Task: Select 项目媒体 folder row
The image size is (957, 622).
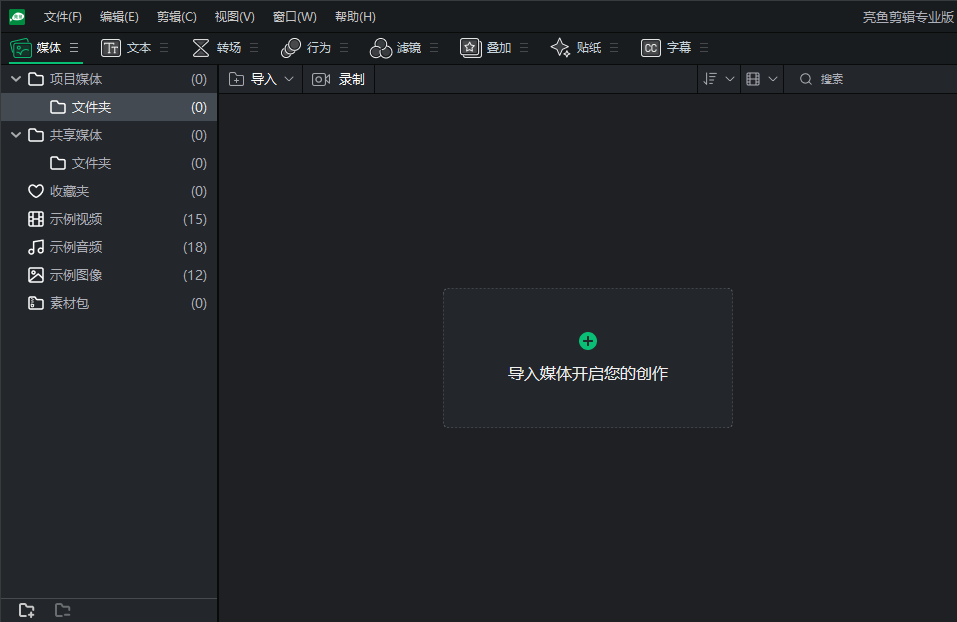Action: coord(109,79)
